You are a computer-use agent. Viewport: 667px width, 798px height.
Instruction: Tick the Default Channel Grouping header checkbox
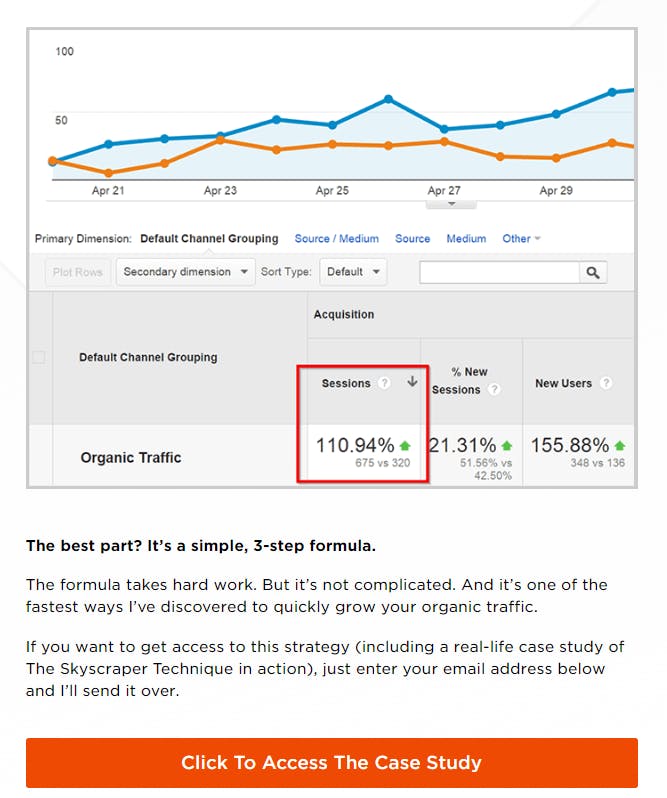pos(39,357)
